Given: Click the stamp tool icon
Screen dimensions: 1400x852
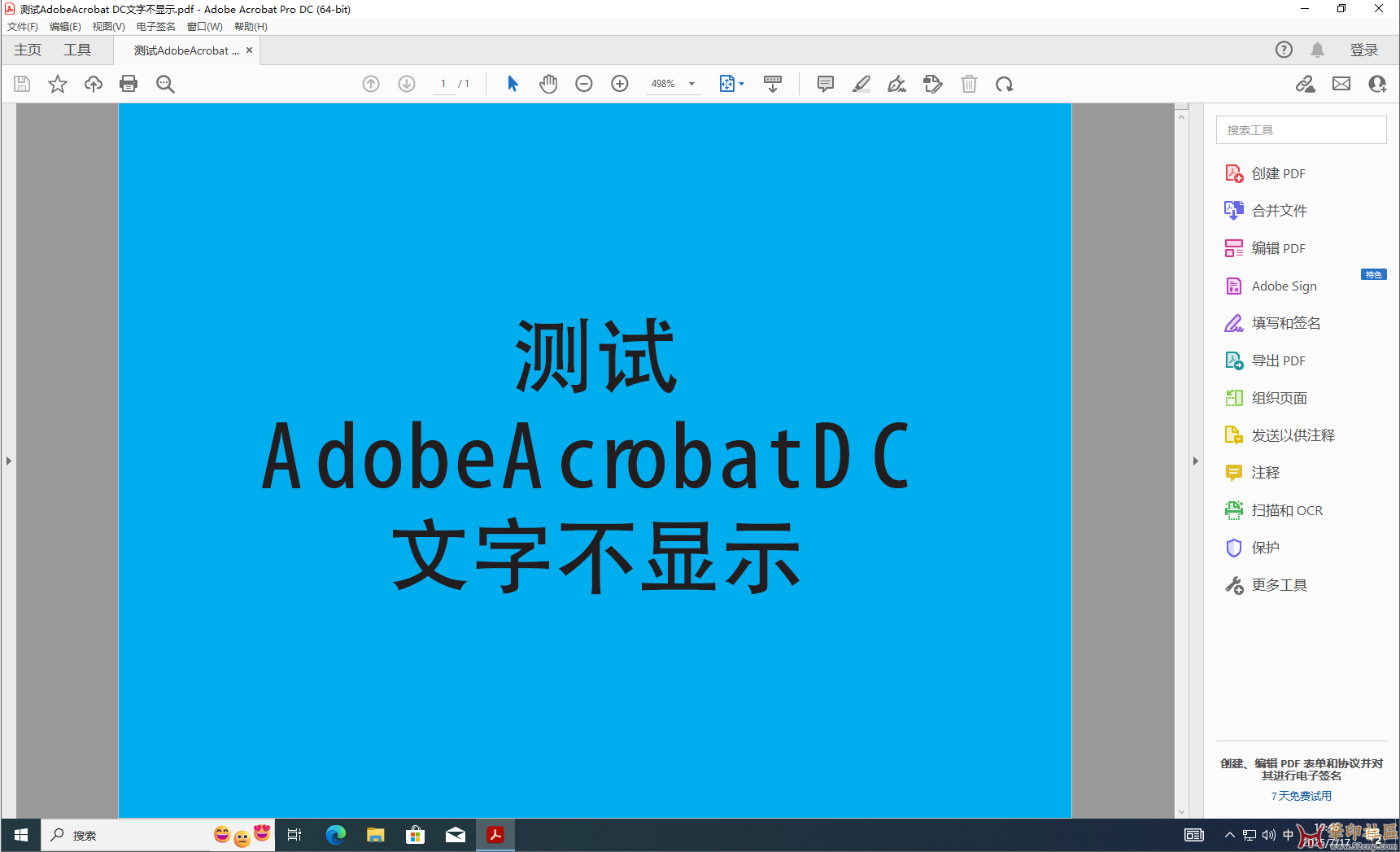Looking at the screenshot, I should click(x=933, y=84).
